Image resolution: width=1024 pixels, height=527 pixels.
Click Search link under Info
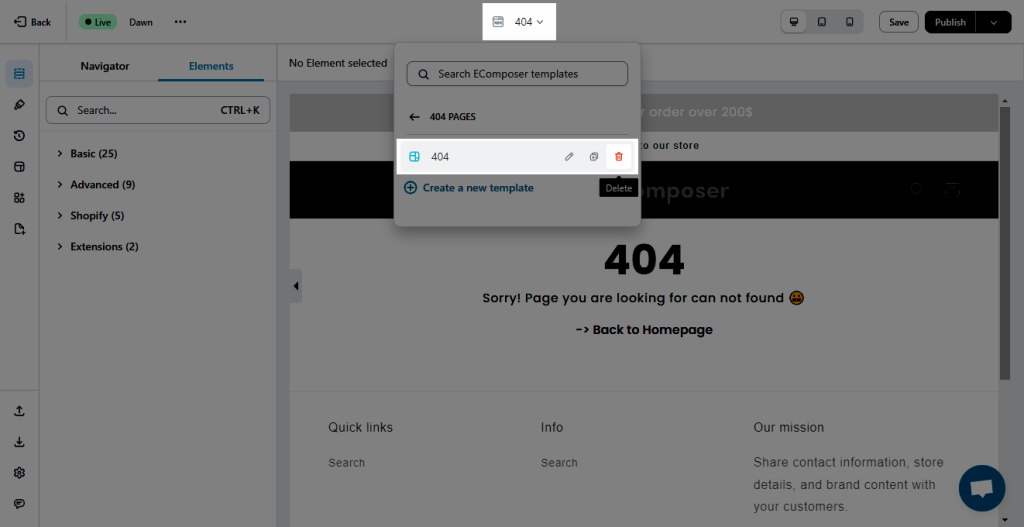coord(559,463)
